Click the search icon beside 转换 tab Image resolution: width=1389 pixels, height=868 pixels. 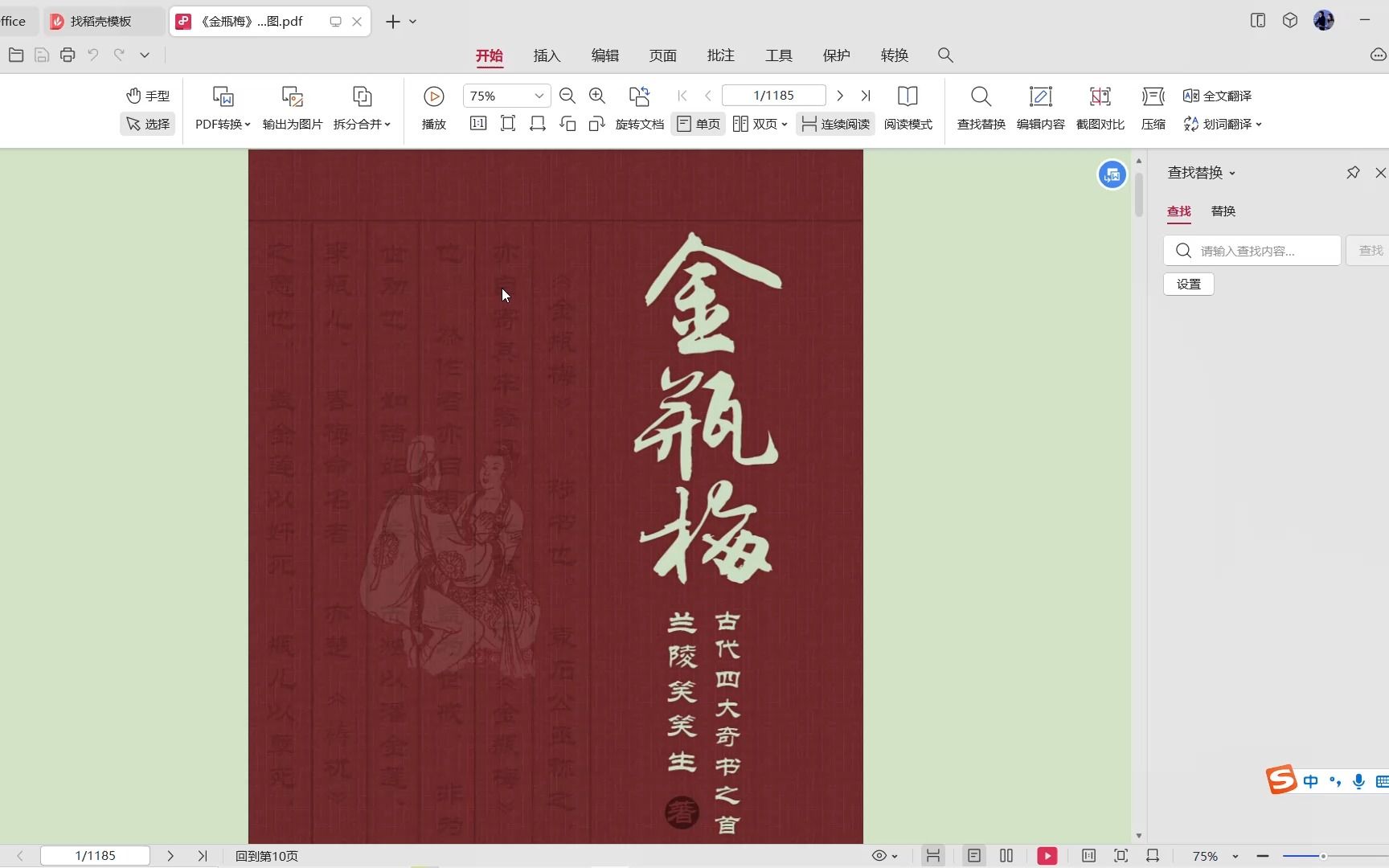(x=945, y=55)
